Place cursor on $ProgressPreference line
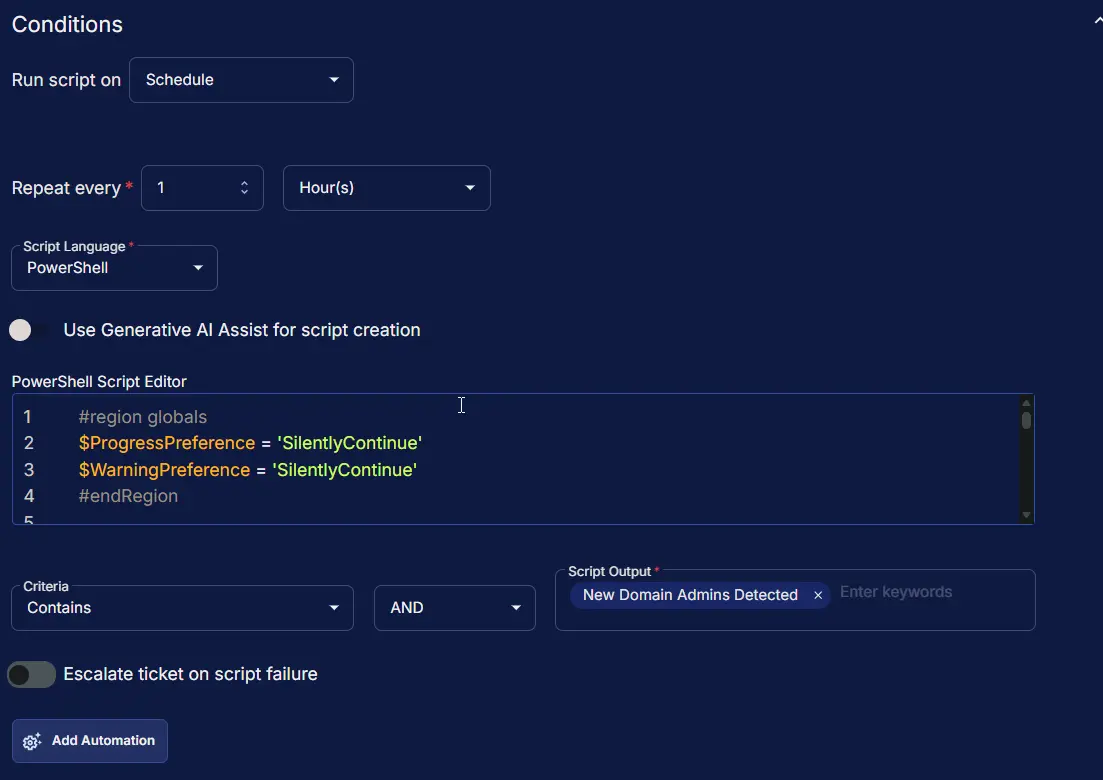This screenshot has width=1103, height=780. click(250, 443)
